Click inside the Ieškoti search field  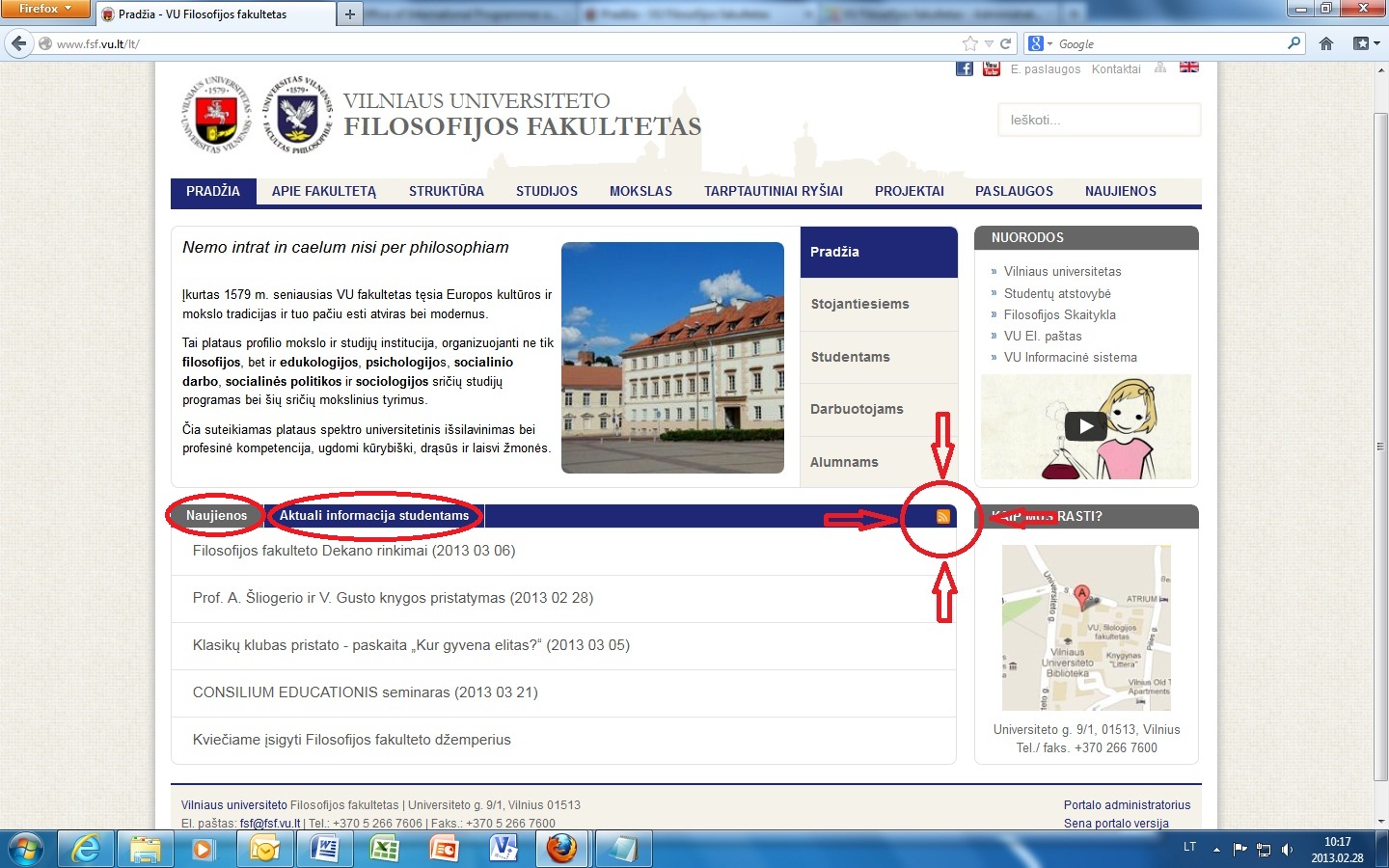1099,121
